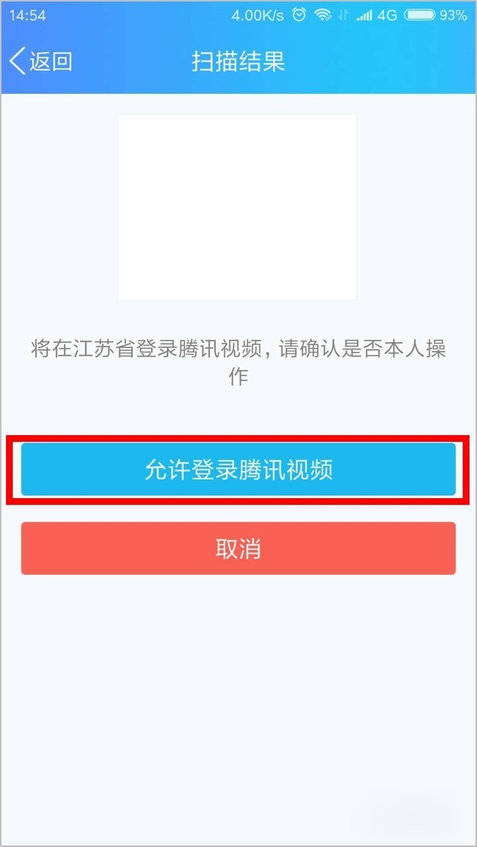Go back via the 返回 label

pyautogui.click(x=51, y=62)
